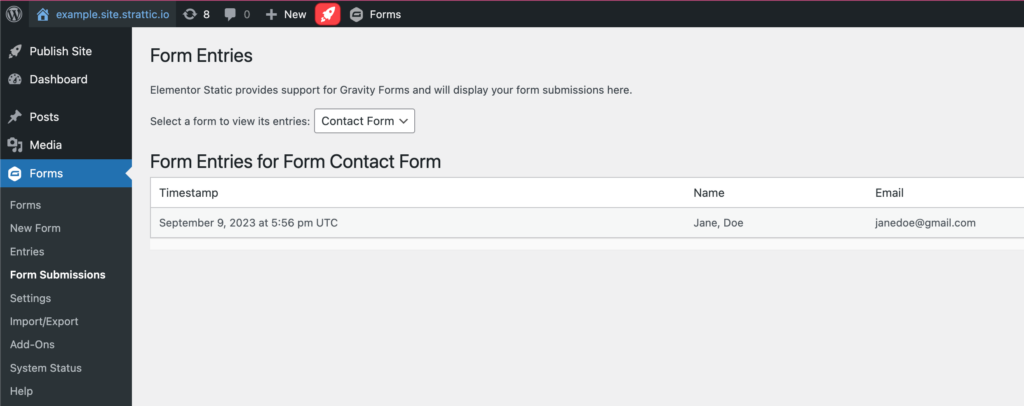Open the New Form submenu link
The width and height of the screenshot is (1024, 406).
tap(35, 228)
